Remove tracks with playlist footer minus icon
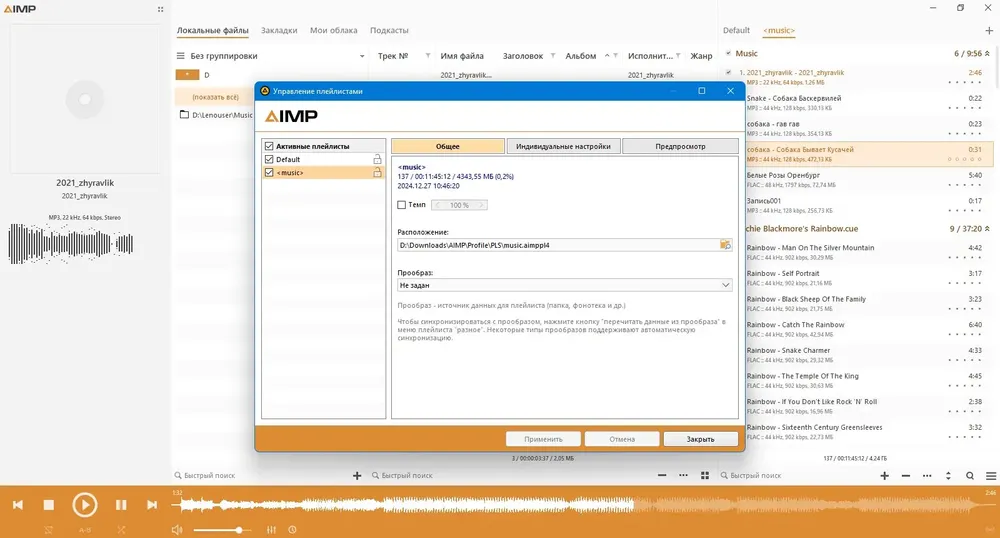The height and width of the screenshot is (538, 1000). (x=906, y=476)
